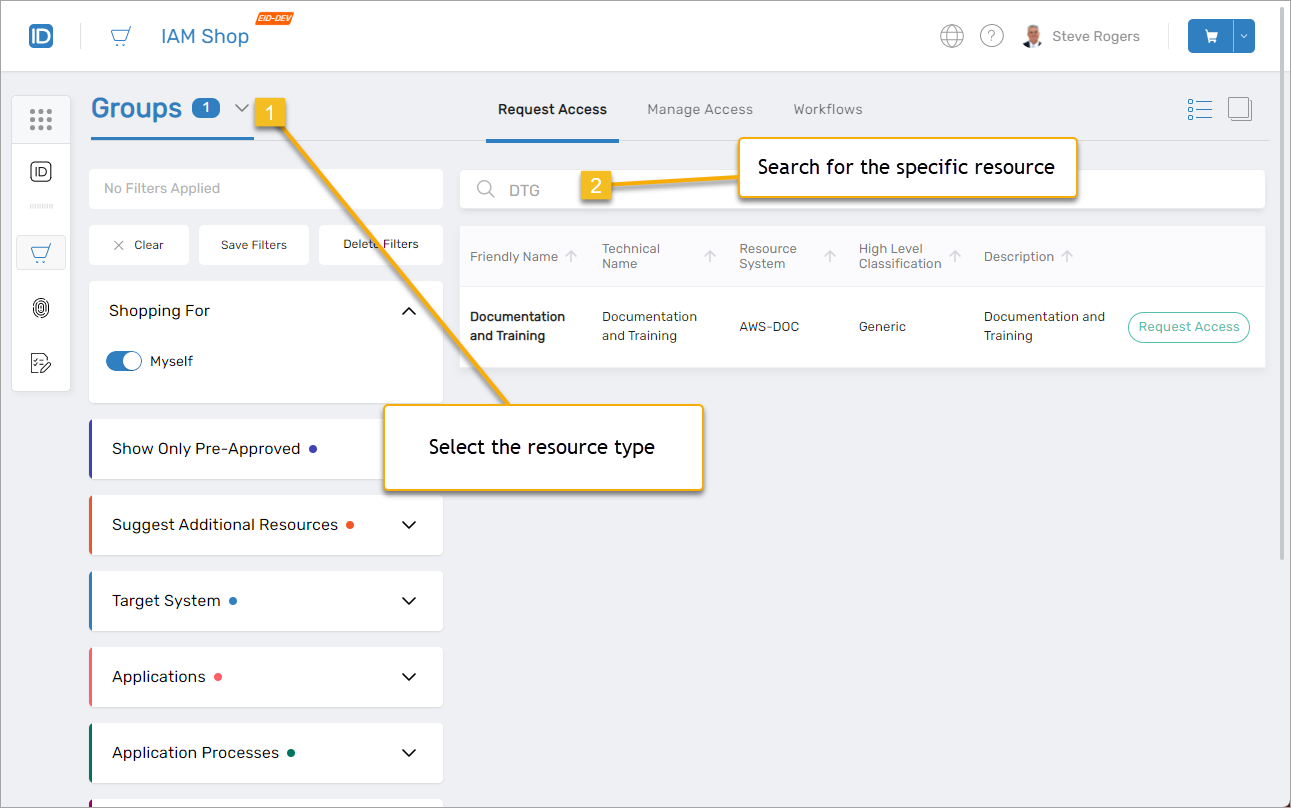Screen dimensions: 1291x808
Task: Select the ID badge icon in sidebar
Action: coord(41,171)
